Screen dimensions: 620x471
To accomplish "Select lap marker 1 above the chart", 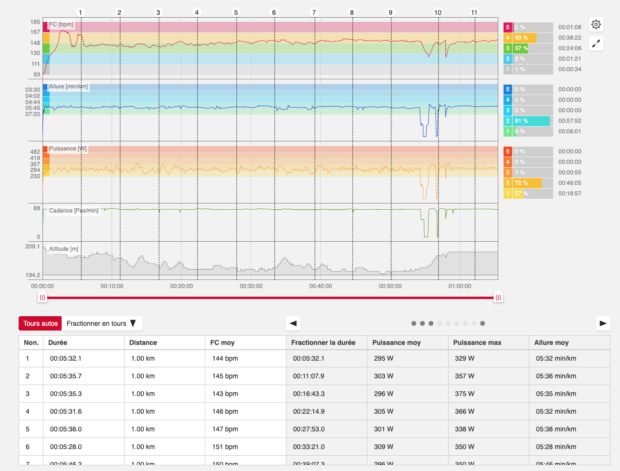I will click(80, 13).
